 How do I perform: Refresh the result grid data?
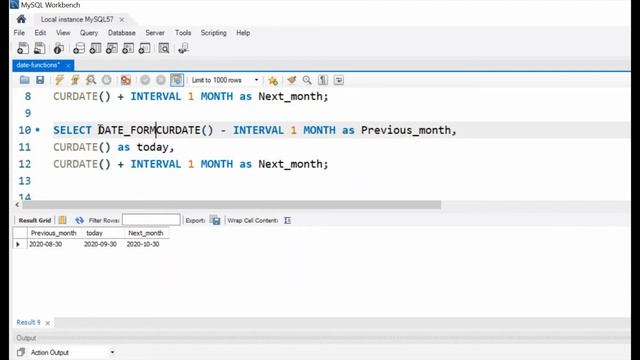79,220
